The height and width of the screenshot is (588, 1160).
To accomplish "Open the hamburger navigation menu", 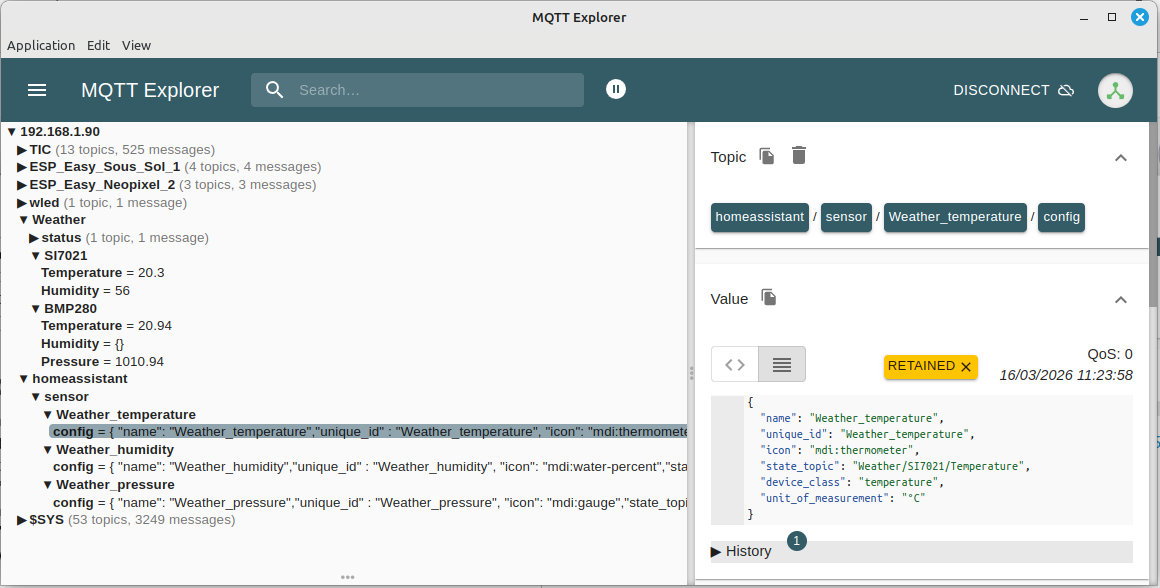I will click(x=37, y=90).
